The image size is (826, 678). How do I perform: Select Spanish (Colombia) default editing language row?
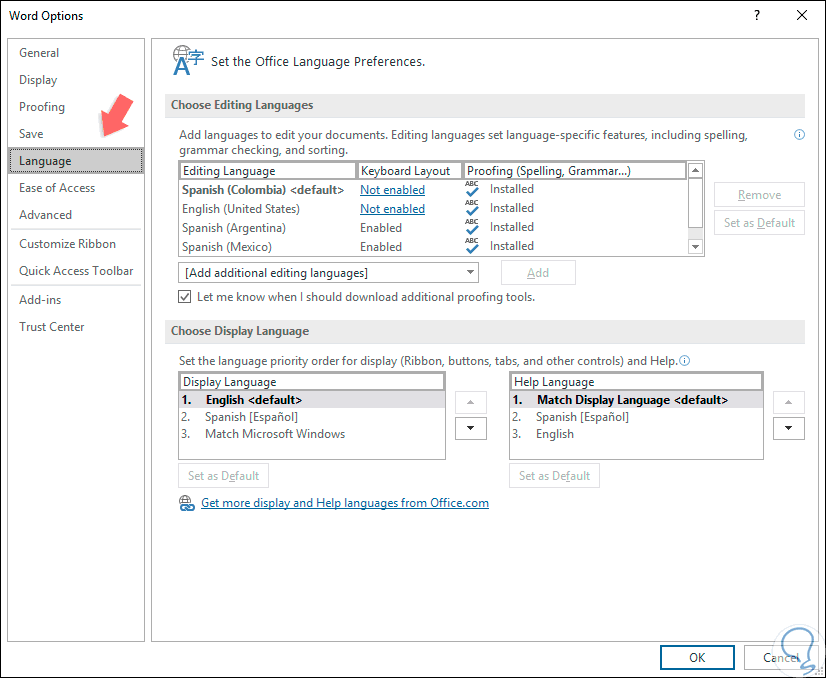coord(433,190)
